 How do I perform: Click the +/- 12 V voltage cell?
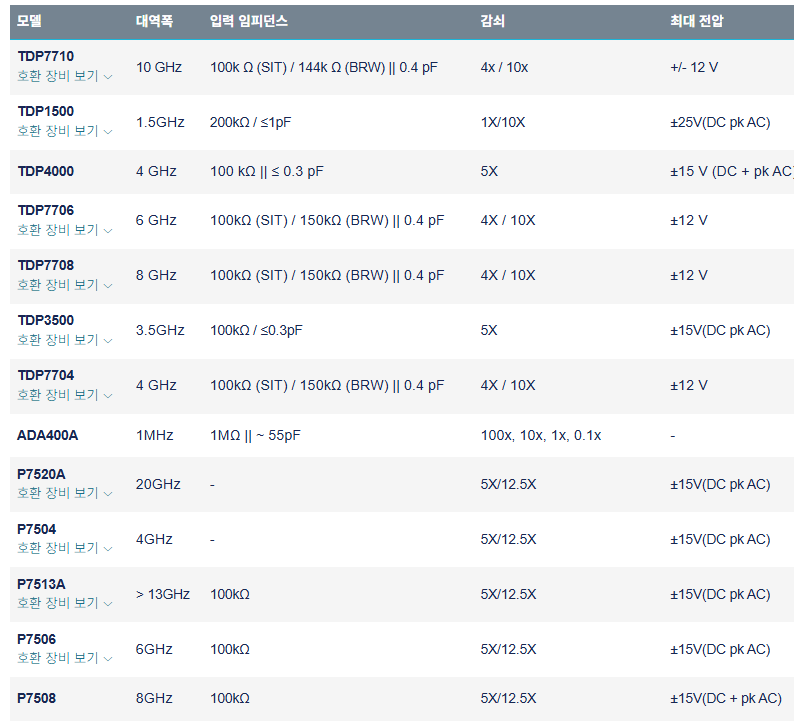694,67
